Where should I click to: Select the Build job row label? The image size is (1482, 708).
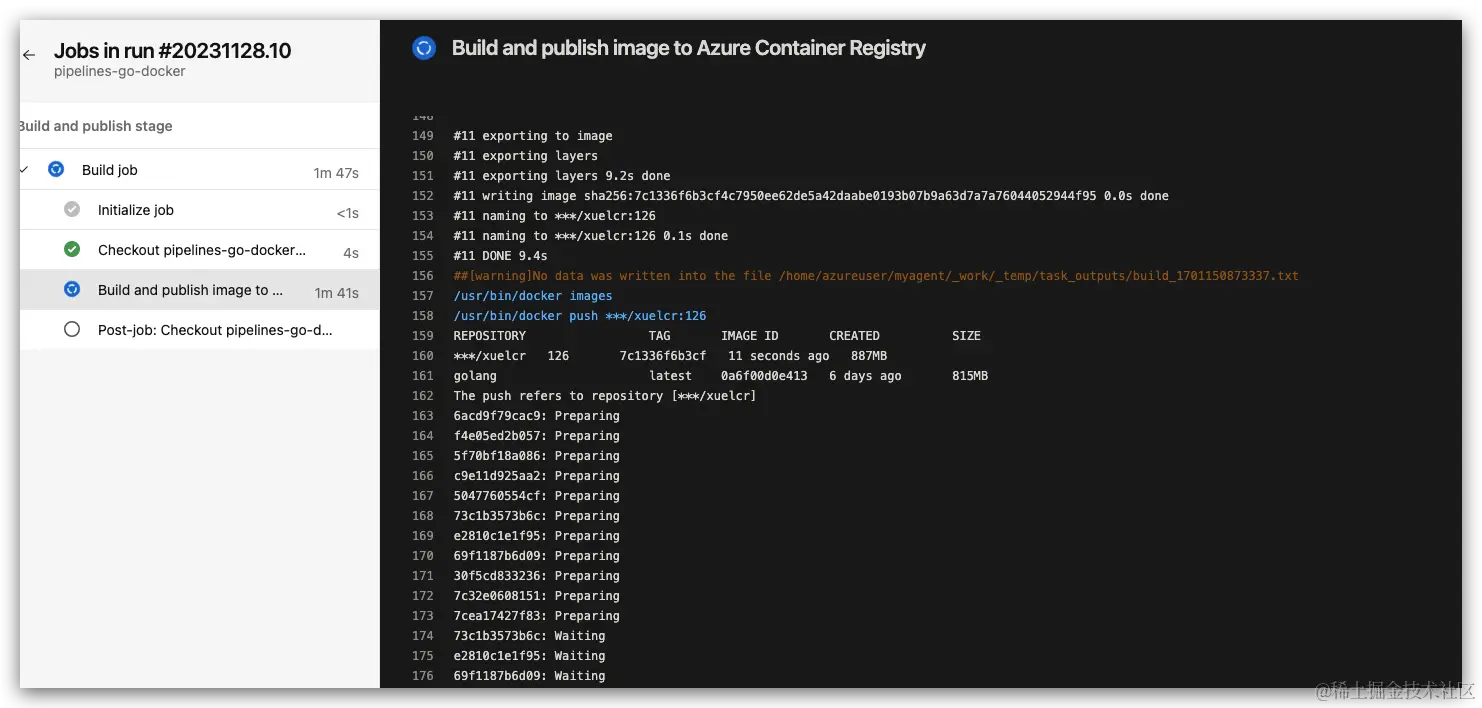pyautogui.click(x=110, y=170)
